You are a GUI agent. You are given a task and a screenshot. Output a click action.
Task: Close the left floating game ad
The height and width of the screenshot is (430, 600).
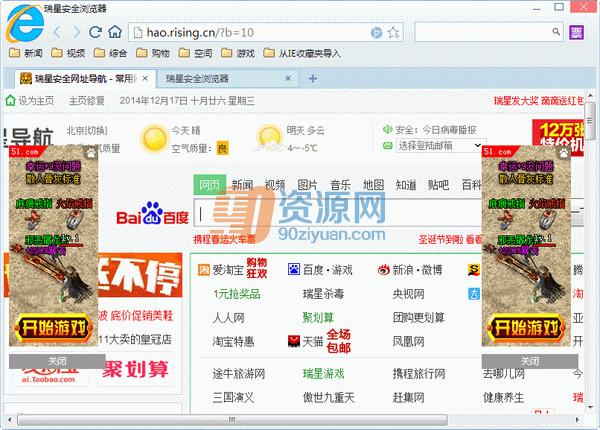pyautogui.click(x=57, y=361)
